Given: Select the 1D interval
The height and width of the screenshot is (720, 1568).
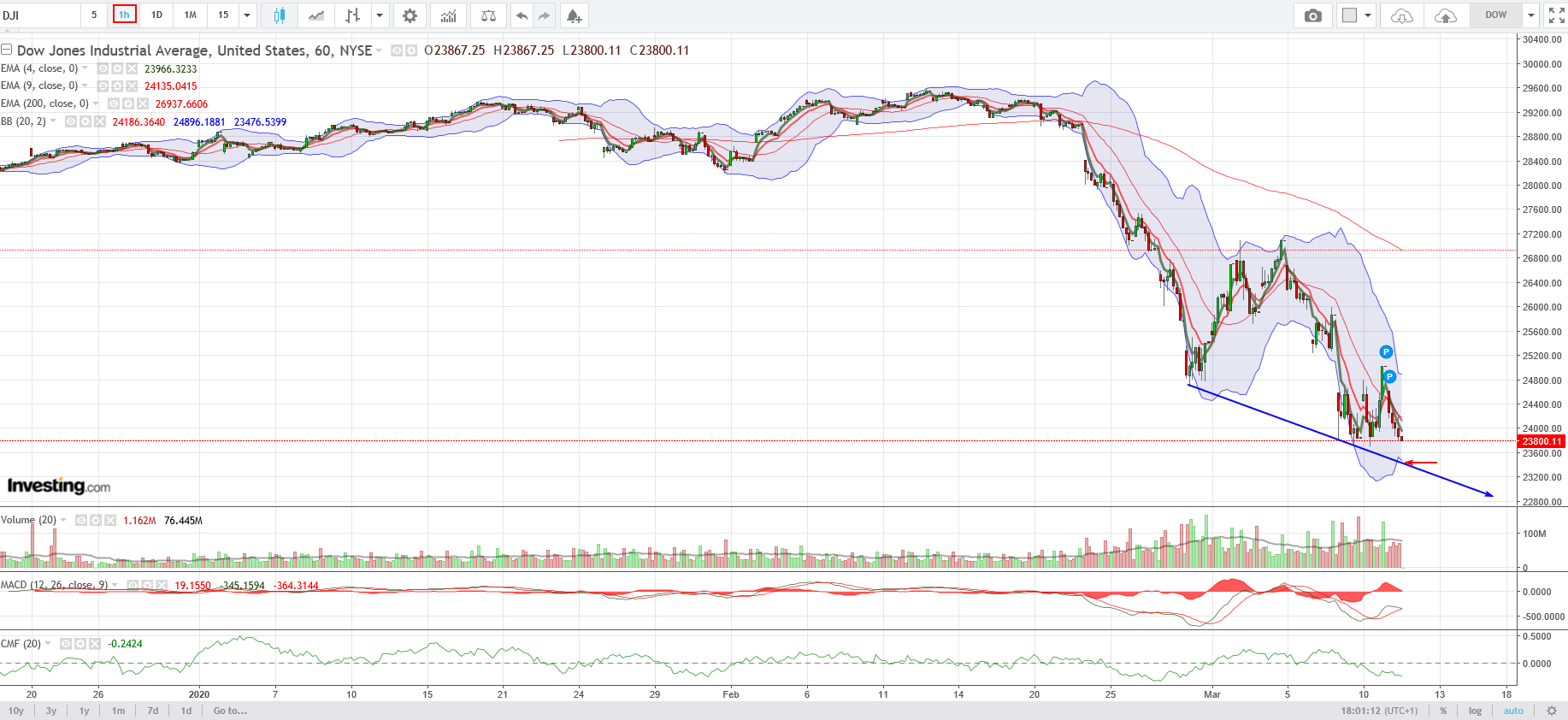Looking at the screenshot, I should [156, 15].
